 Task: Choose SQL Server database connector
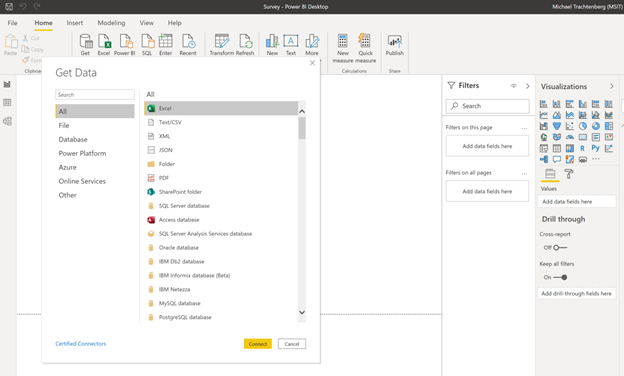(x=221, y=206)
